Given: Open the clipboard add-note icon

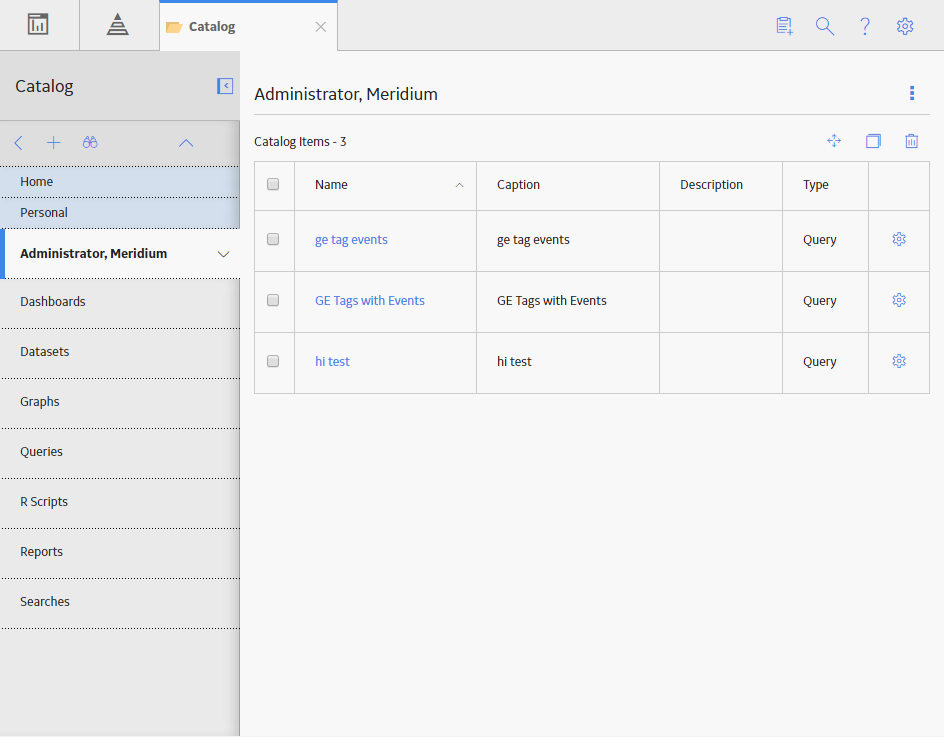Looking at the screenshot, I should [784, 26].
